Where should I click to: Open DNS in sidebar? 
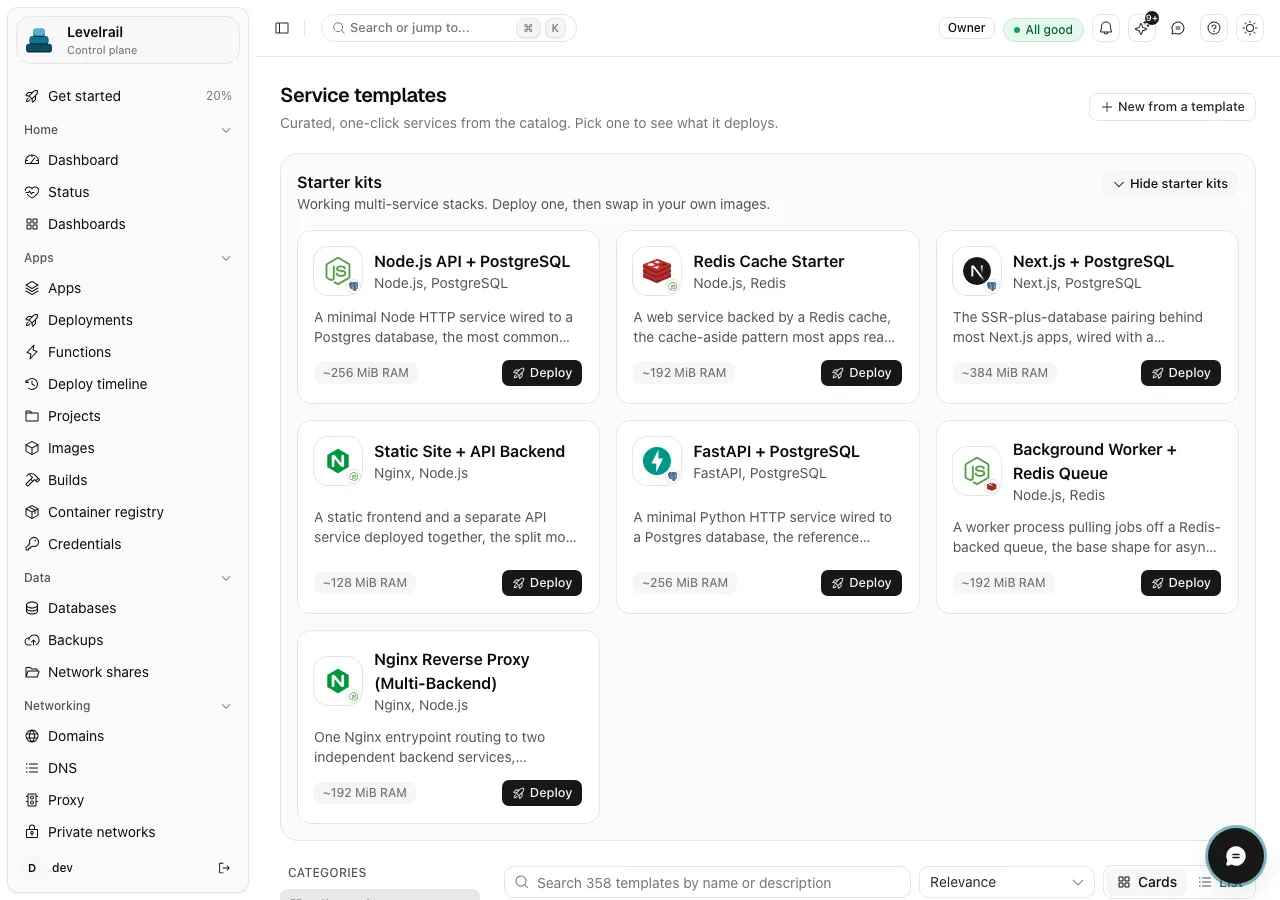[x=128, y=768]
